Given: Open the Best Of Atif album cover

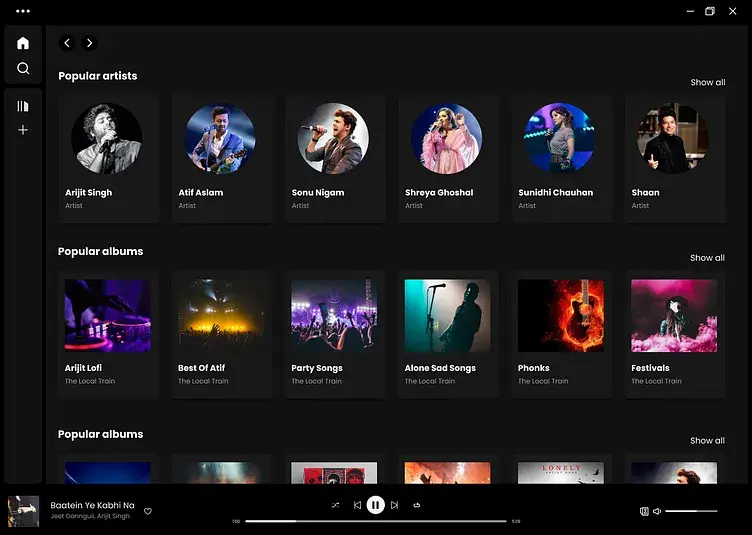Looking at the screenshot, I should [221, 315].
